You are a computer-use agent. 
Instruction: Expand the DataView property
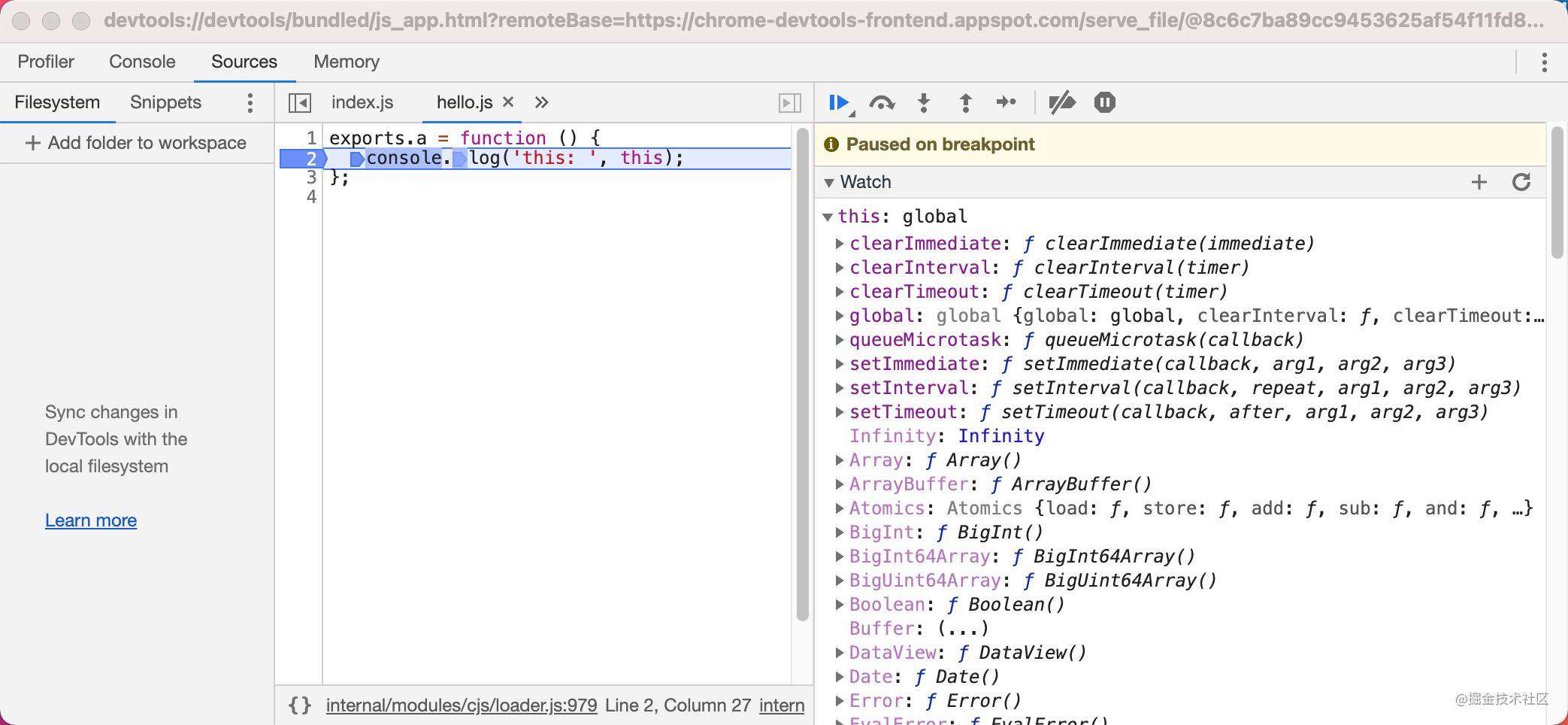pyautogui.click(x=839, y=653)
